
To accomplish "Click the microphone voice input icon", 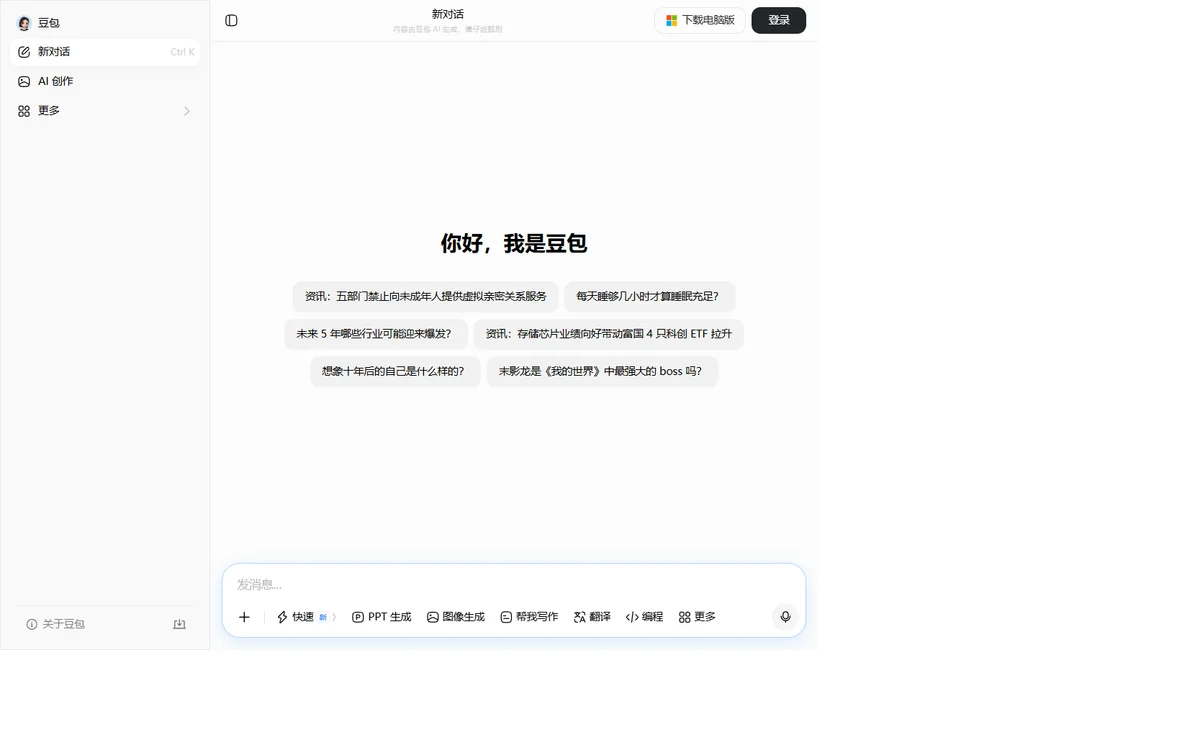I will point(785,617).
